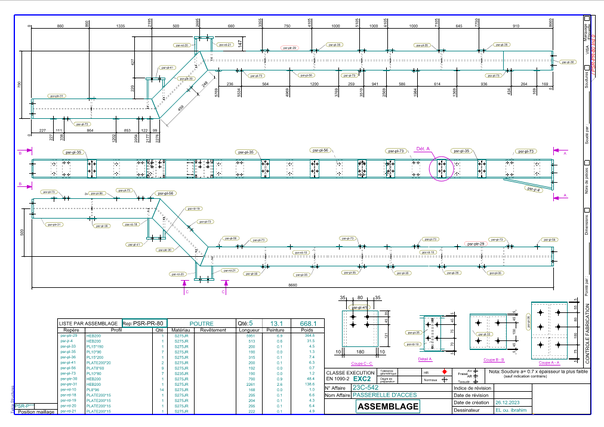Viewport: 604px width, 427px height.
Task: Select the 'par-pl-33' row mark in the parts list
Action: coord(68,347)
